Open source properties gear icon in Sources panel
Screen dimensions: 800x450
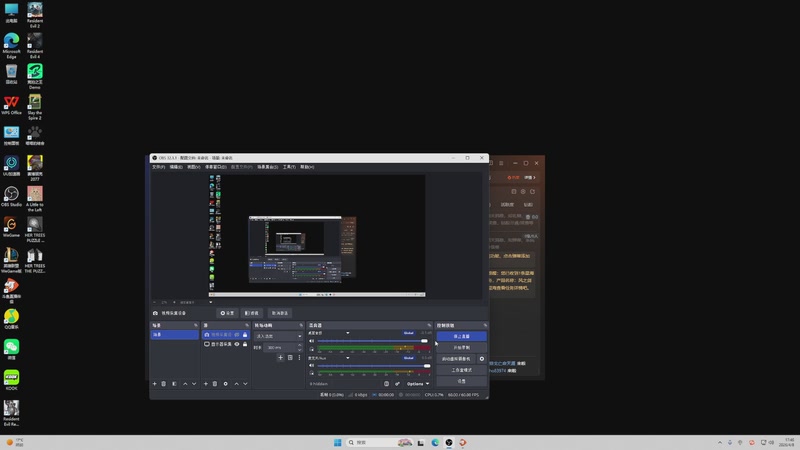225,383
